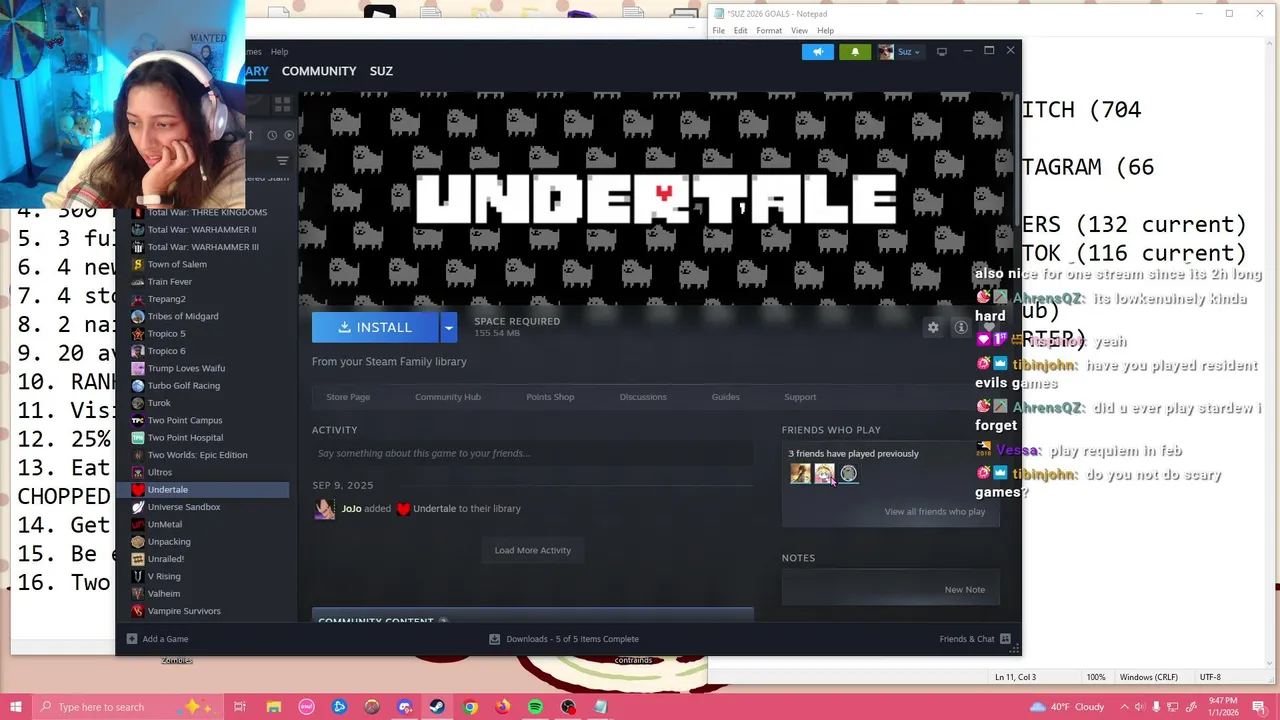Open the SUZ profile tab
The height and width of the screenshot is (720, 1280).
(381, 71)
